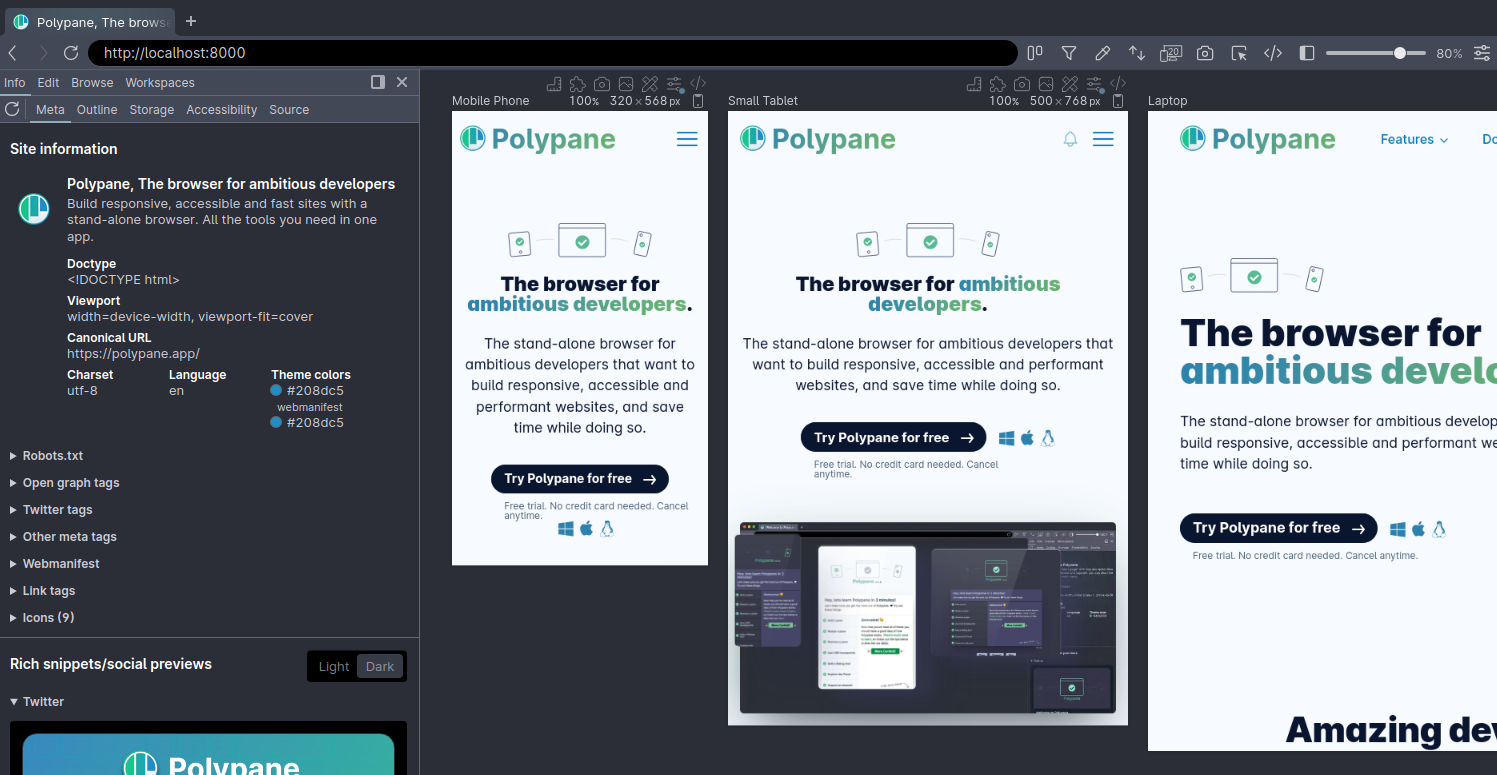Click the camera icon above Mobile Phone pane

[x=602, y=84]
